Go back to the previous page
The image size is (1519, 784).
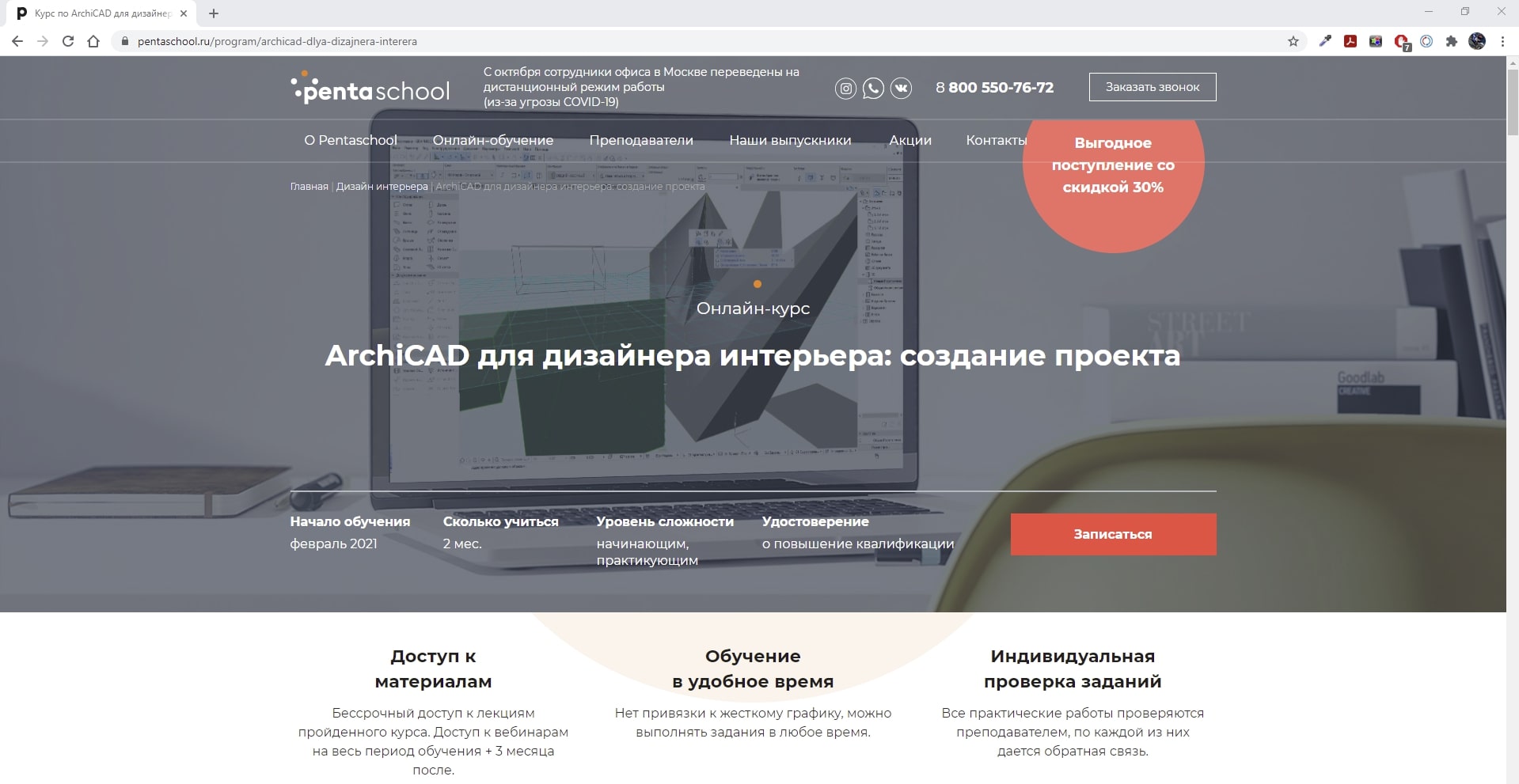coord(17,41)
